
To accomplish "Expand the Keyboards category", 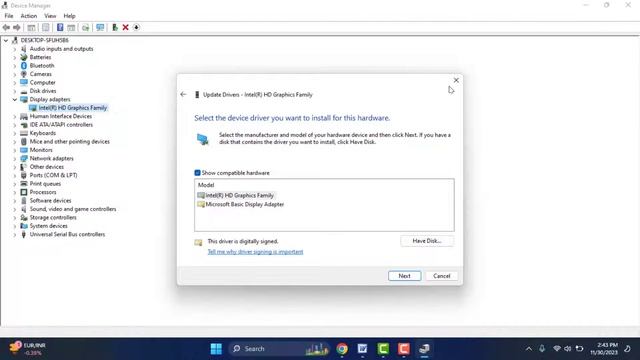I will point(15,133).
